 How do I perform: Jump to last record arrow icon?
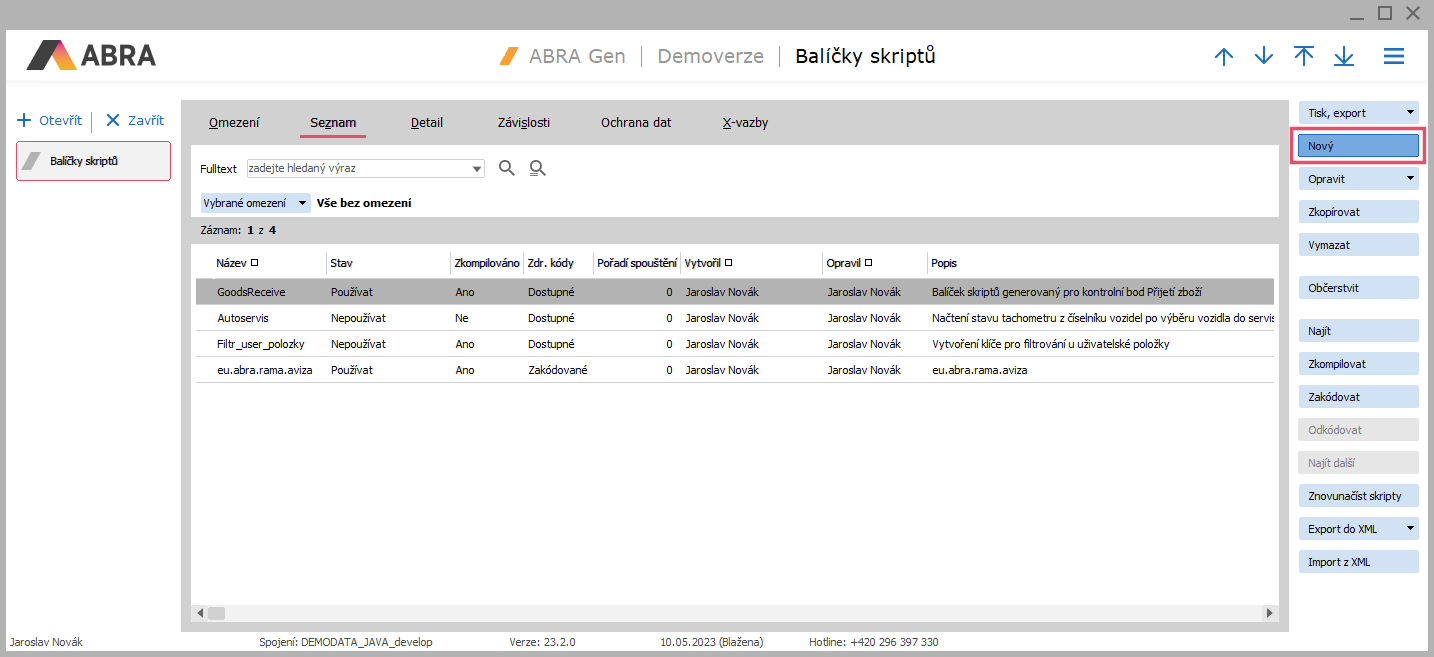point(1344,57)
